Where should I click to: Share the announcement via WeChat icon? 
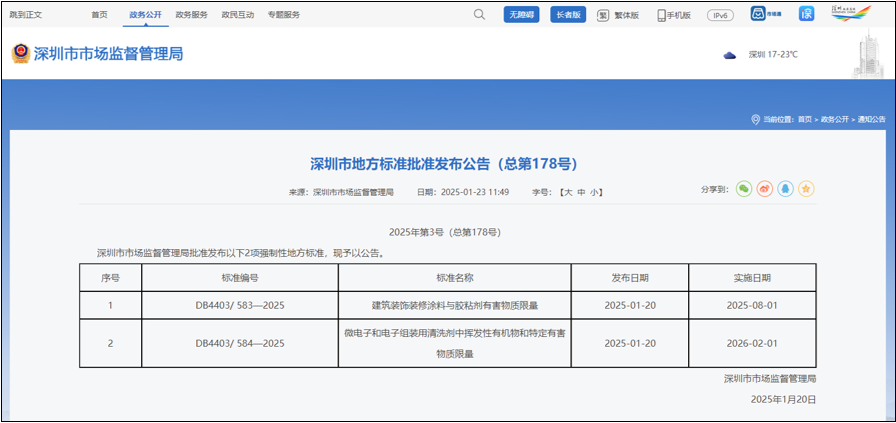(743, 189)
